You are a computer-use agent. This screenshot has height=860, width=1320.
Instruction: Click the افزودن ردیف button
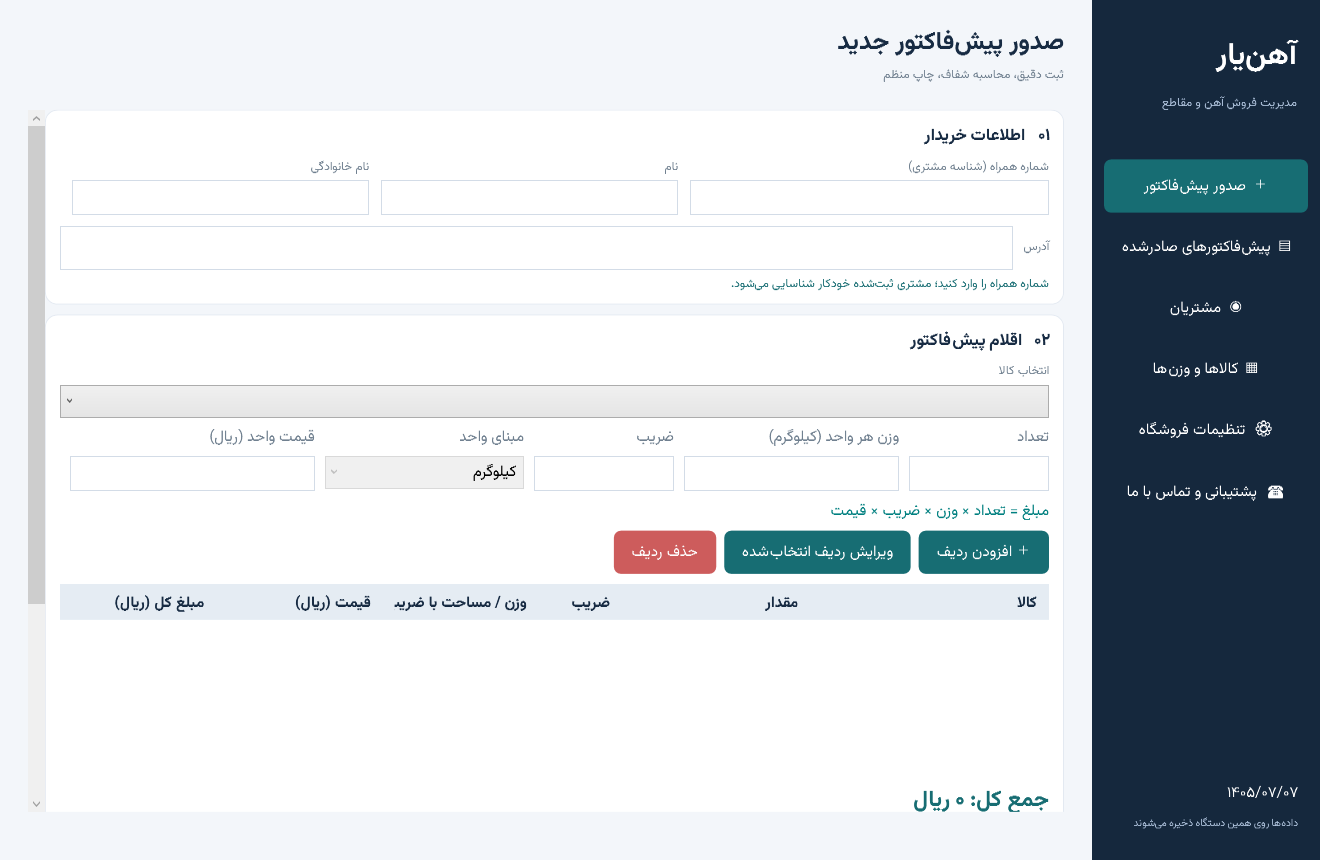pyautogui.click(x=984, y=552)
